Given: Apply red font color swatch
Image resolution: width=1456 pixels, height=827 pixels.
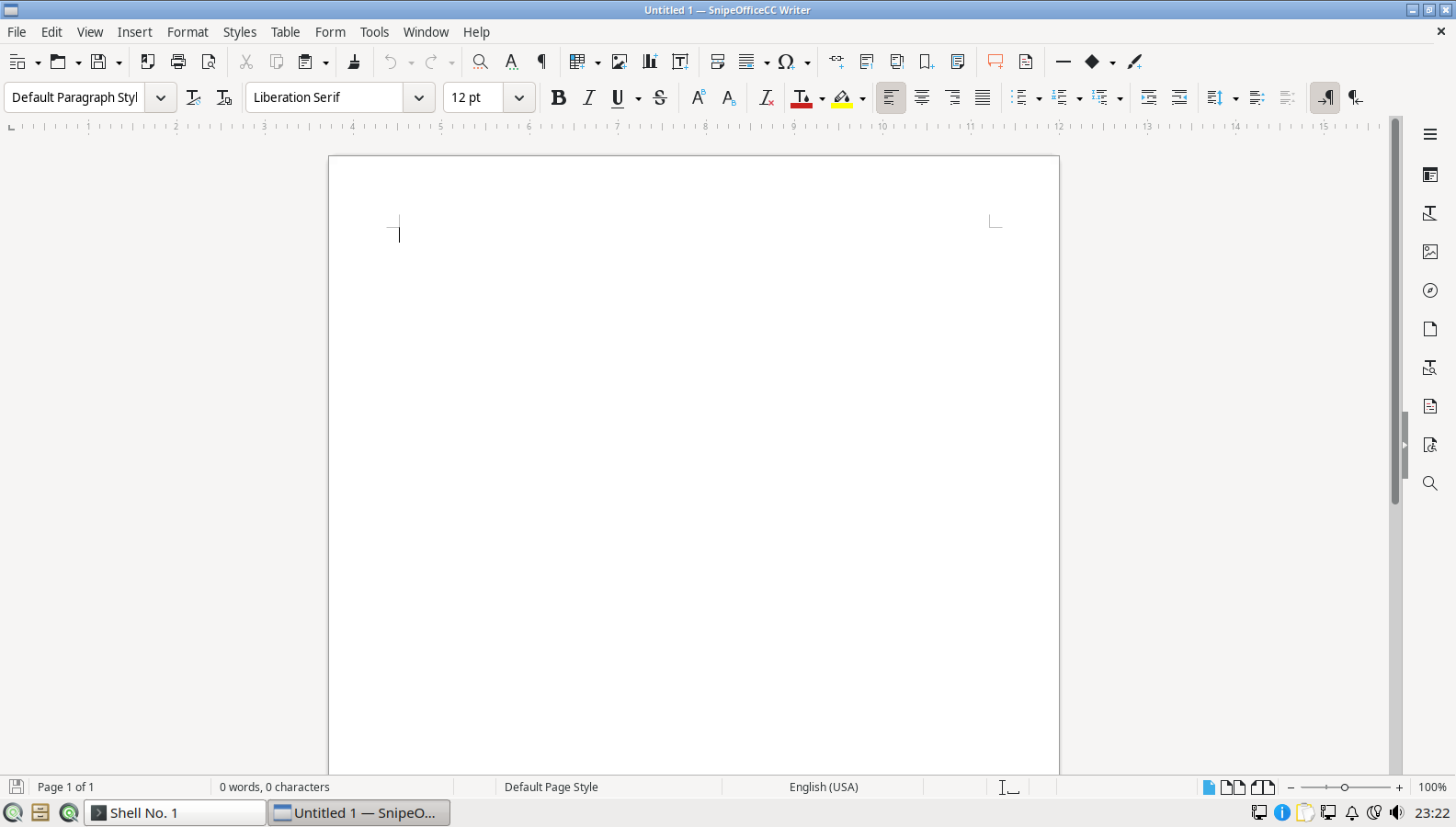Looking at the screenshot, I should (x=802, y=97).
